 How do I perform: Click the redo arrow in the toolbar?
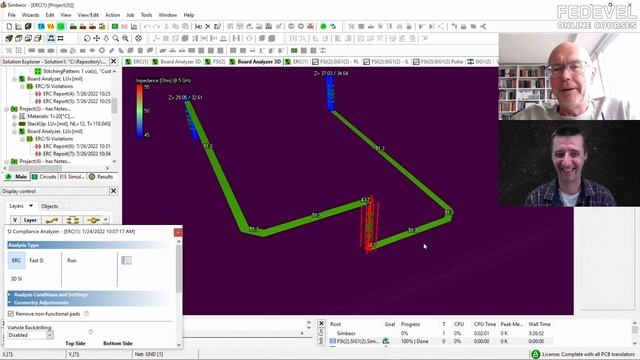pyautogui.click(x=157, y=26)
